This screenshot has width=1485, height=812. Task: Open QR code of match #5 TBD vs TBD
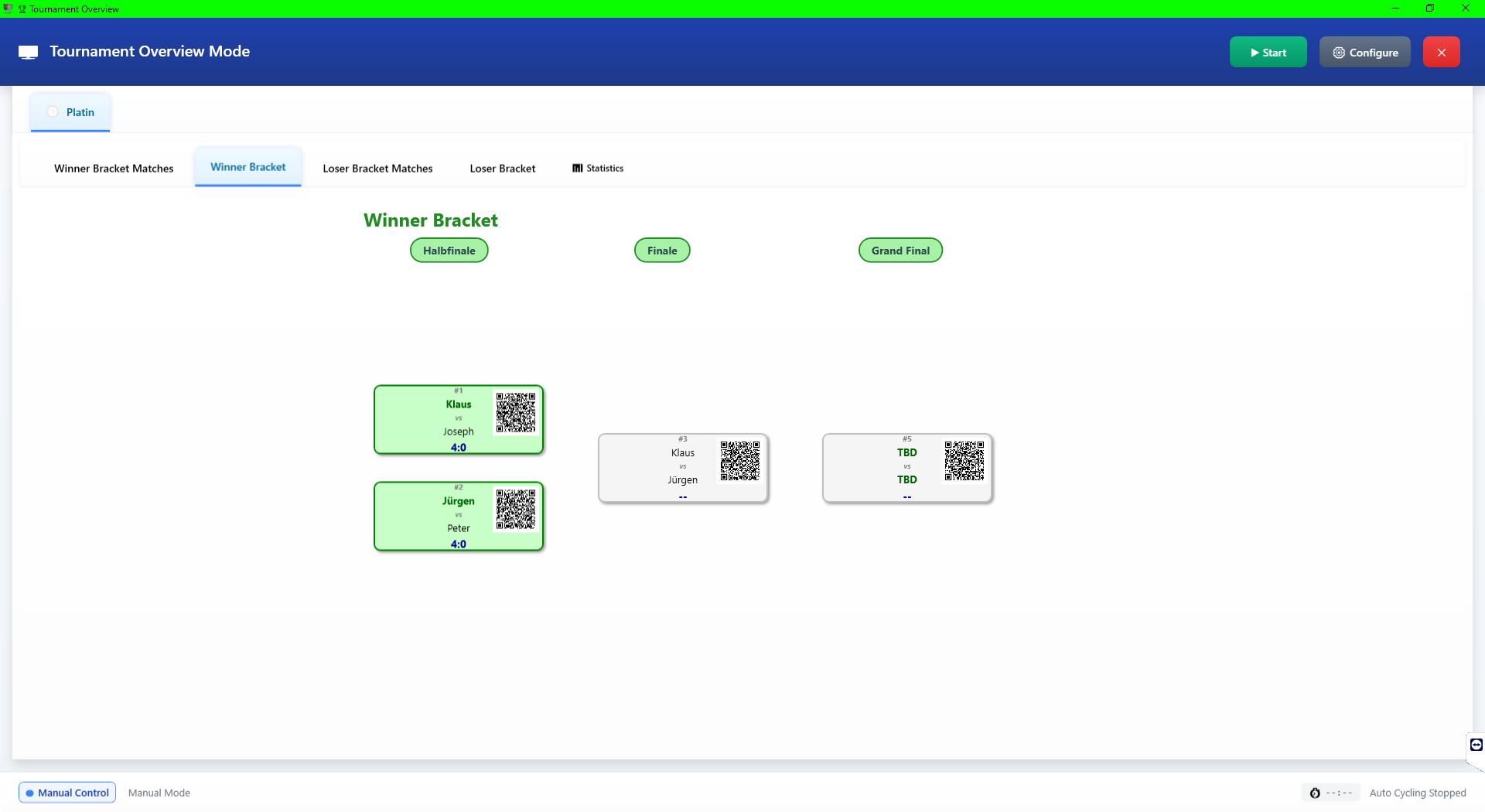[964, 461]
